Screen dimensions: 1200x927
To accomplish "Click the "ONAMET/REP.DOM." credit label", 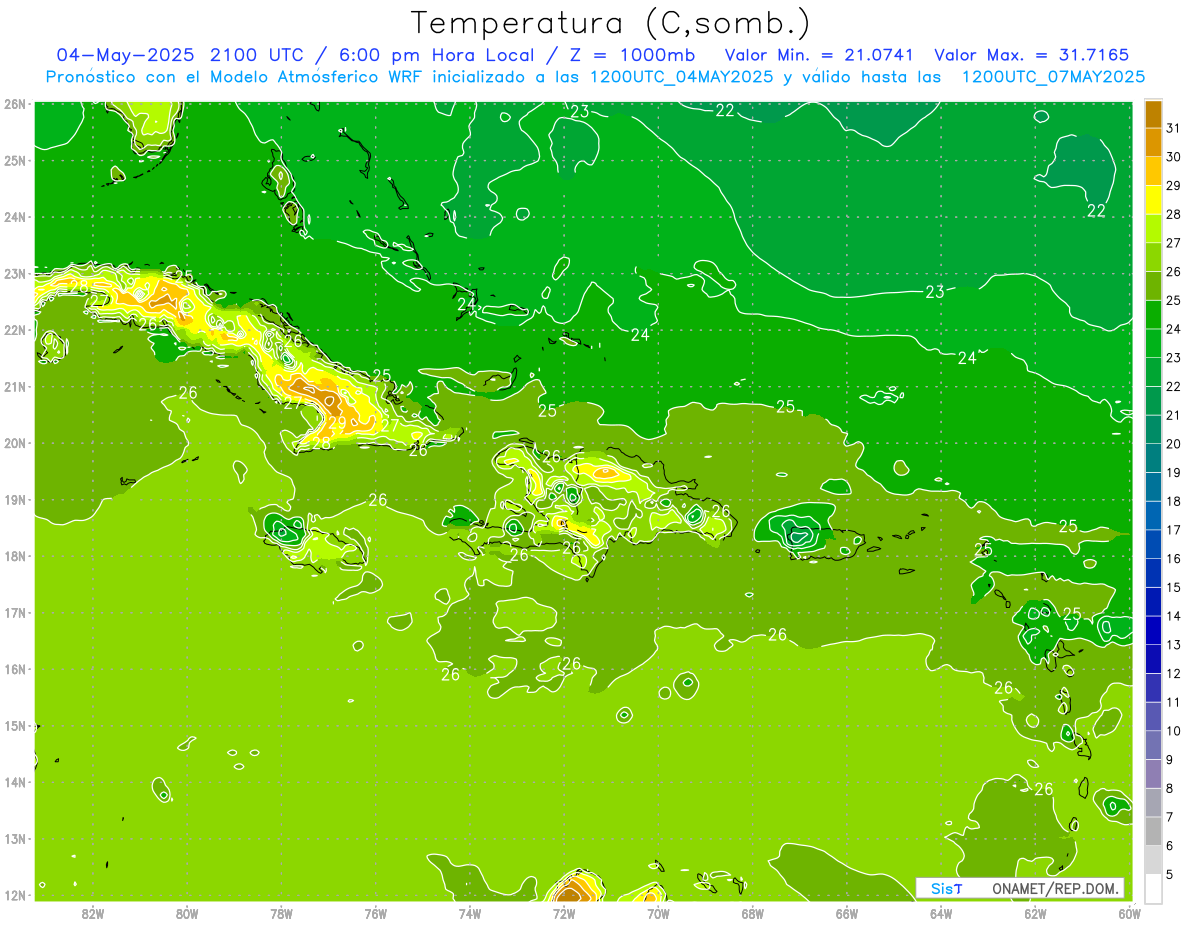I will [1056, 888].
